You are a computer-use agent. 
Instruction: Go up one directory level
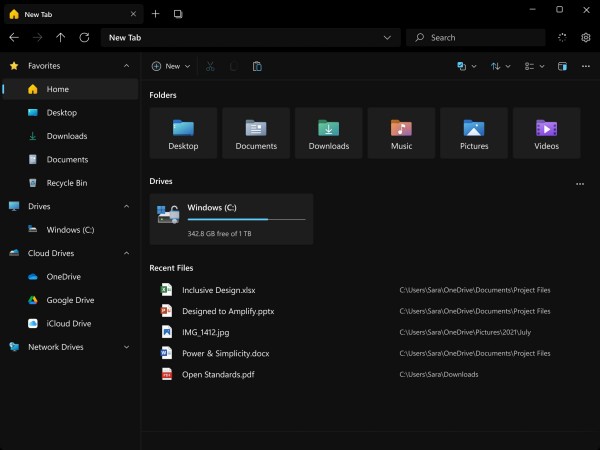[x=60, y=38]
